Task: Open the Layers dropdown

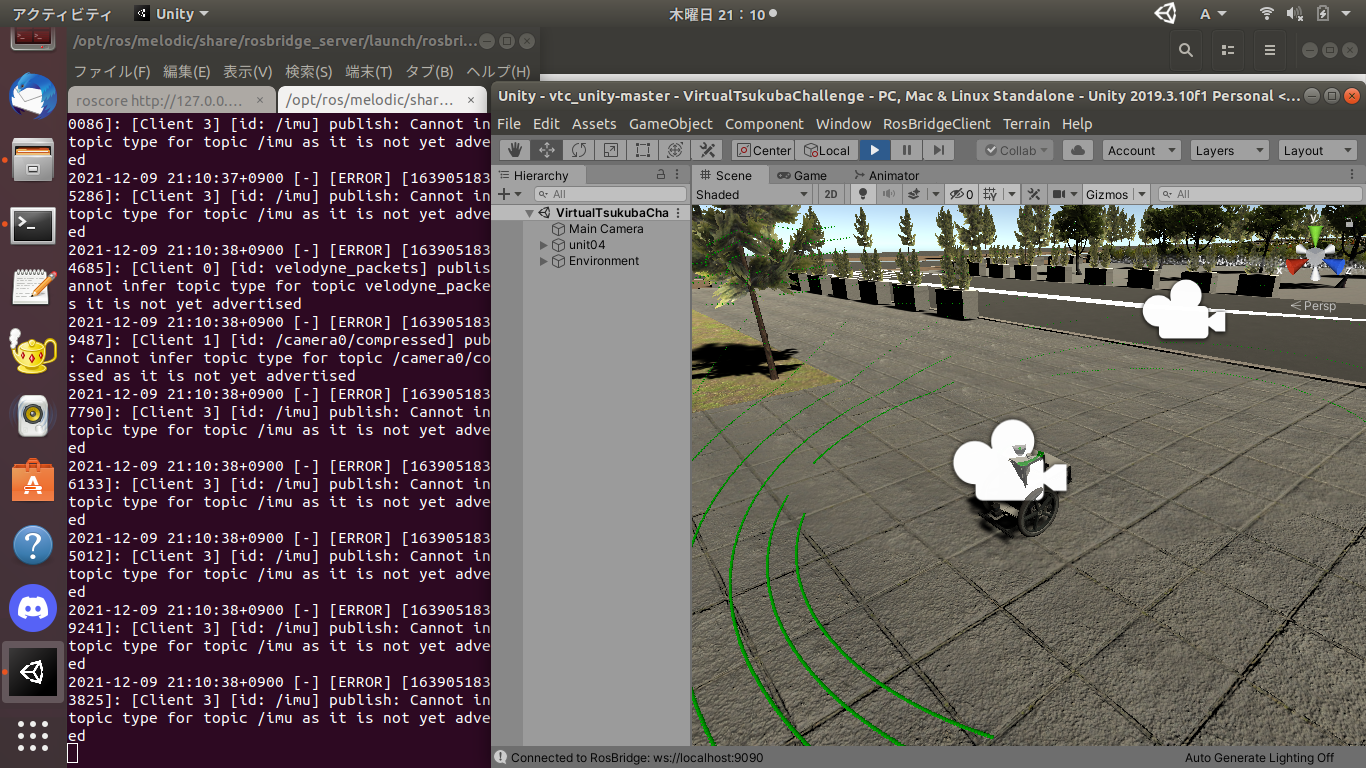Action: click(1230, 150)
